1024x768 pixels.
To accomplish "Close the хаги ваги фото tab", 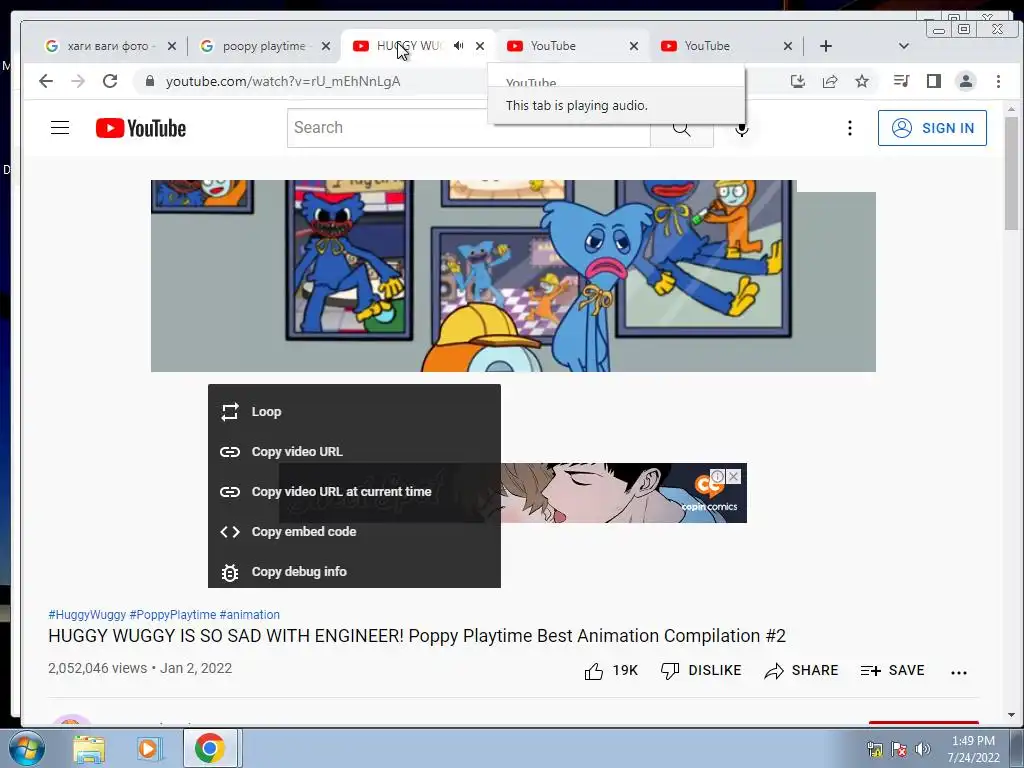I will pyautogui.click(x=172, y=46).
